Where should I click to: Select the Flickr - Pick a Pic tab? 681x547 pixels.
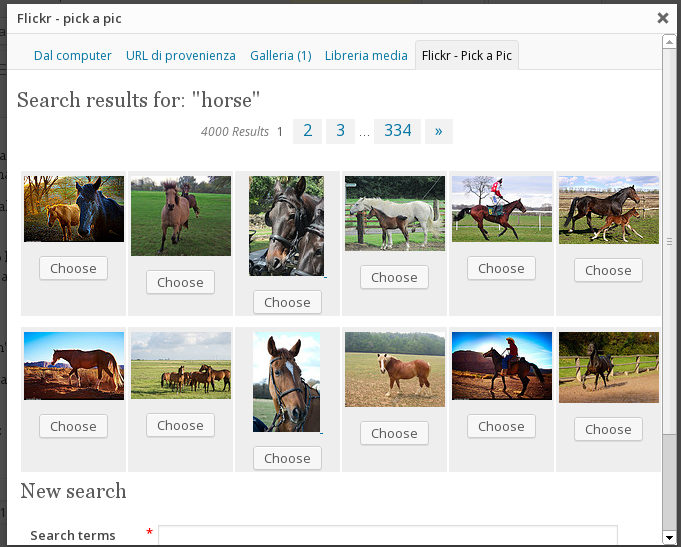[467, 56]
